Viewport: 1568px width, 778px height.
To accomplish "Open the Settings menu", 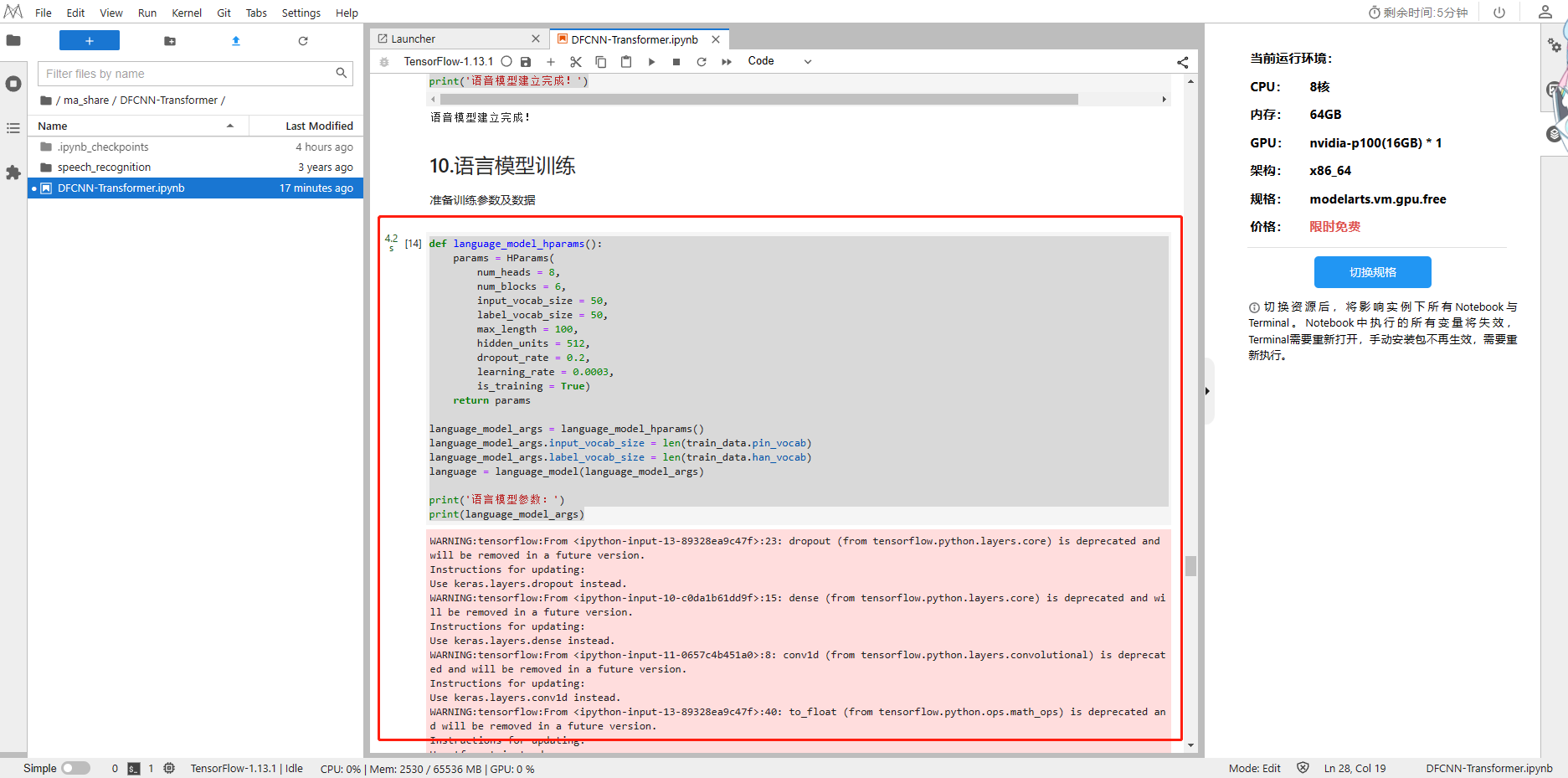I will tap(301, 13).
